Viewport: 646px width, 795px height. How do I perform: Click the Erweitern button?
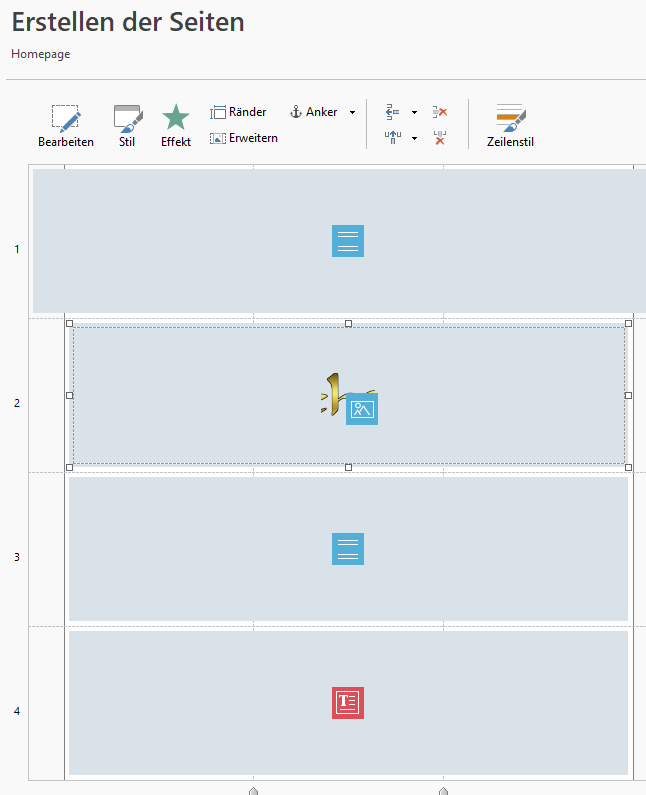243,138
